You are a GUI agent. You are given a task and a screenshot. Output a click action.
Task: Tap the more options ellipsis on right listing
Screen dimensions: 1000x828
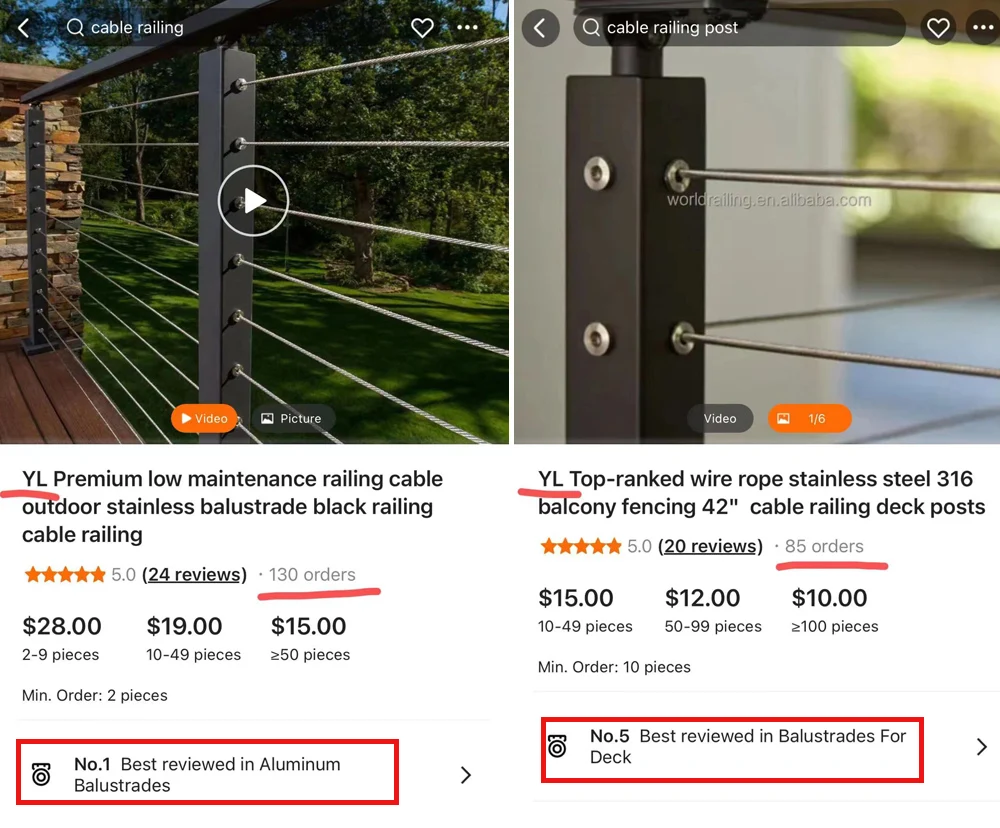[x=981, y=27]
